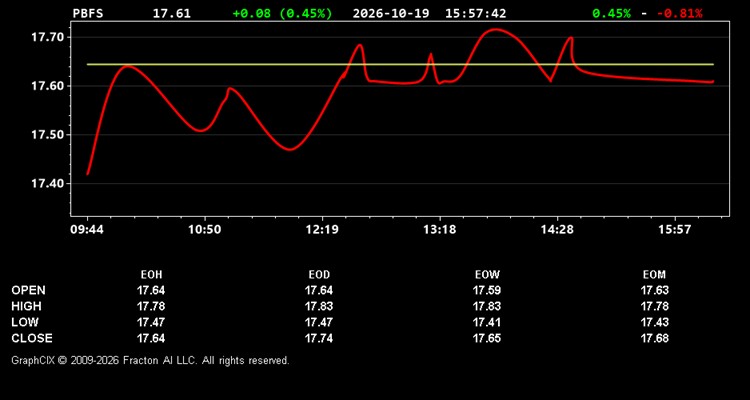The height and width of the screenshot is (400, 750).
Task: Click the 17.70 y-axis label
Action: [47, 37]
